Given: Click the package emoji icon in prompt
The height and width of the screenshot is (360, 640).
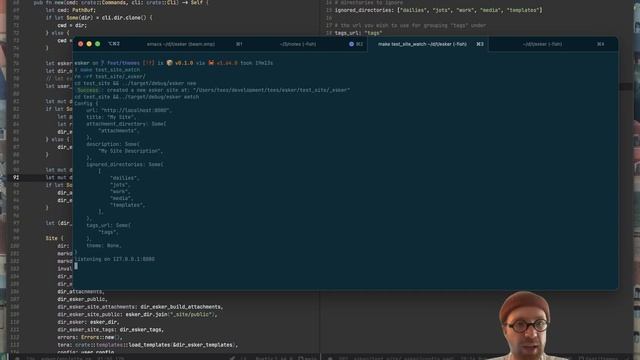Looking at the screenshot, I should pos(169,63).
